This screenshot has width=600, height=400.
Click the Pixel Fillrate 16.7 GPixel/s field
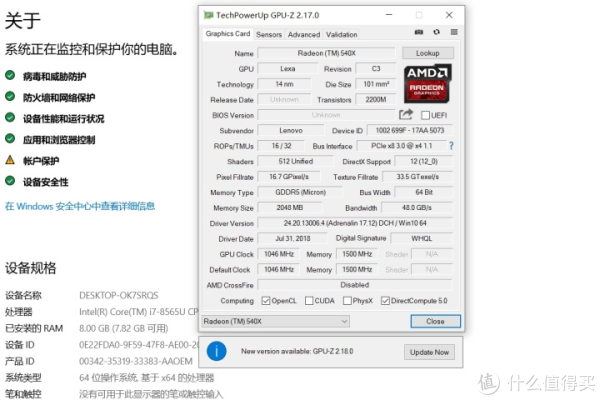coord(289,176)
